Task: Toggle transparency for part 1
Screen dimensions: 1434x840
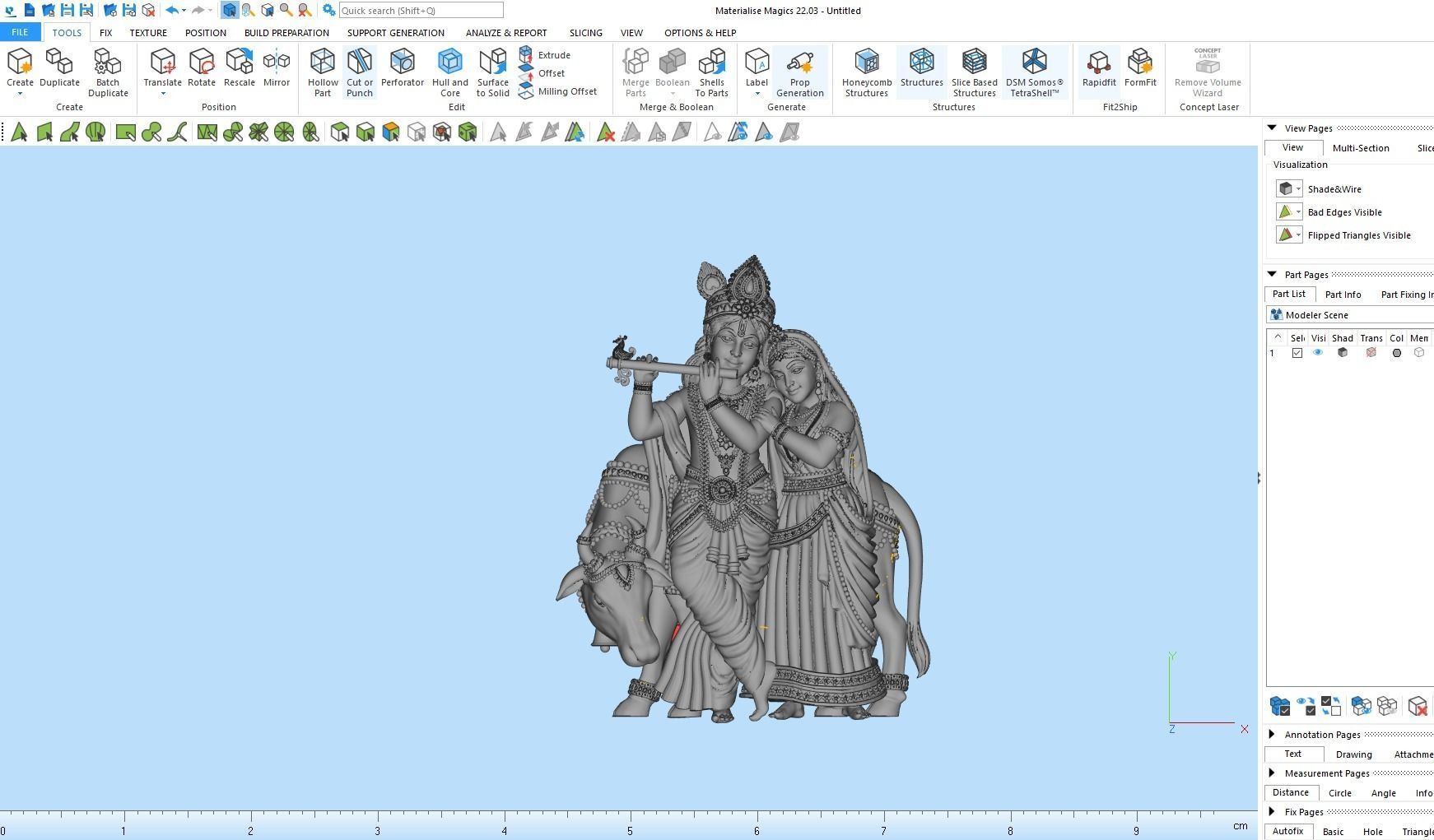Action: [1371, 353]
